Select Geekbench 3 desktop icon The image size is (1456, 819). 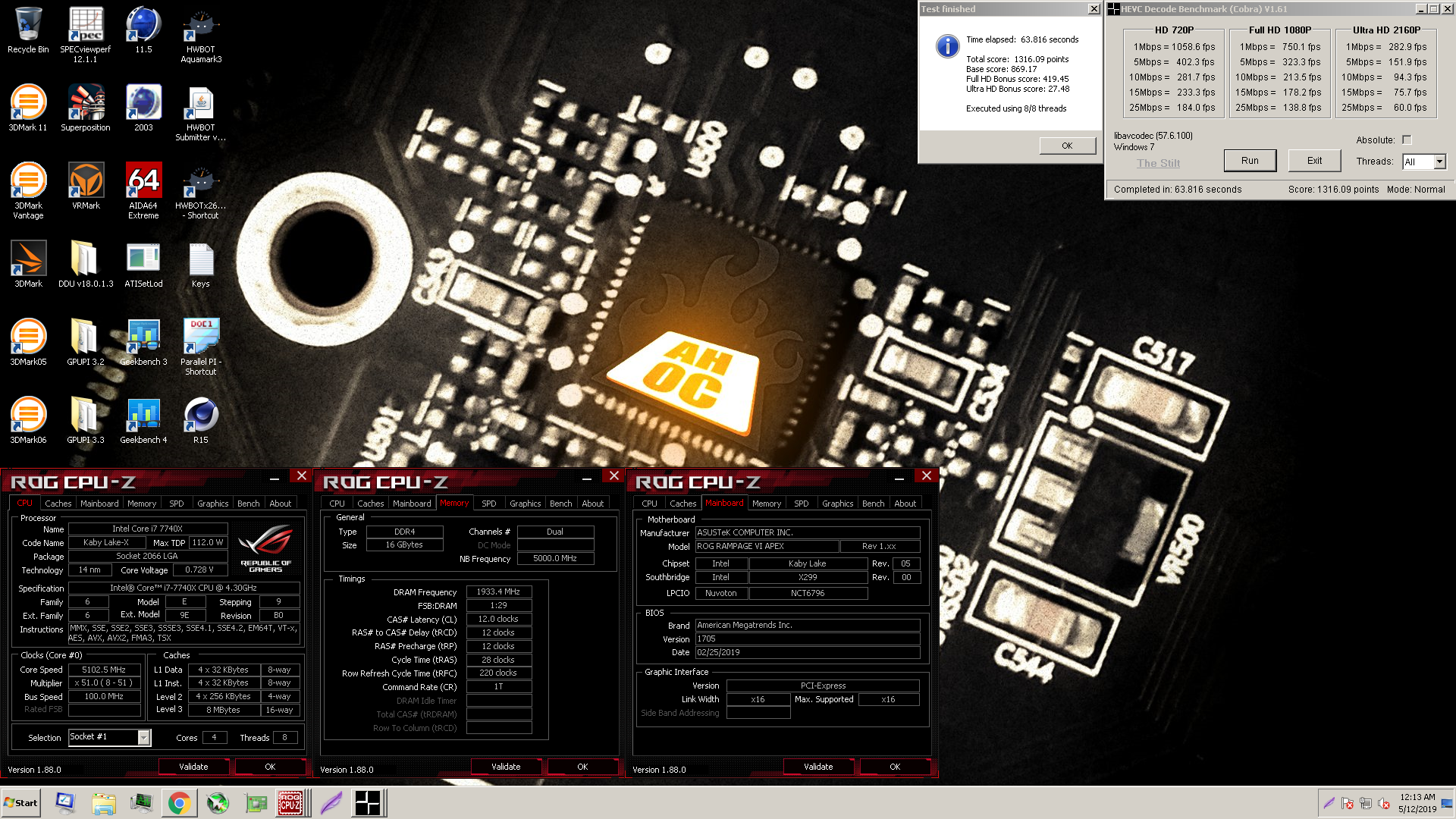click(143, 342)
